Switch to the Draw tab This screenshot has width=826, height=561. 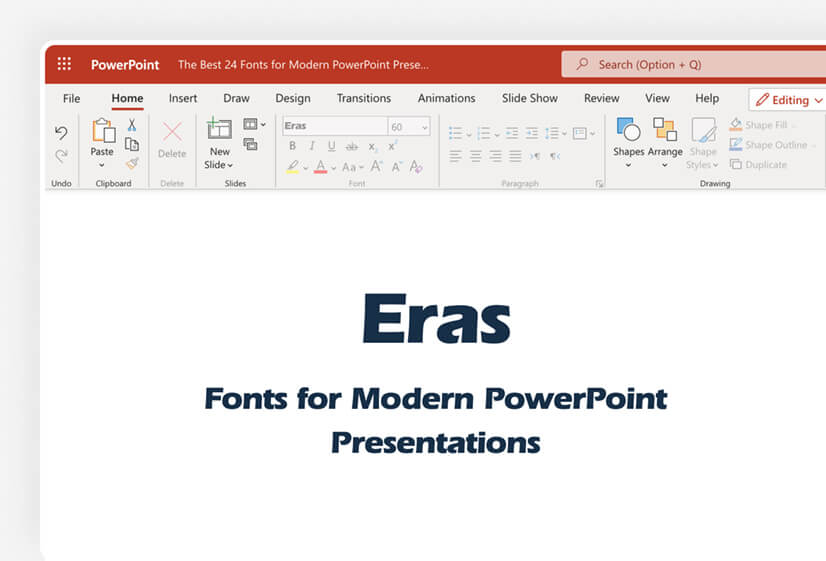(236, 99)
